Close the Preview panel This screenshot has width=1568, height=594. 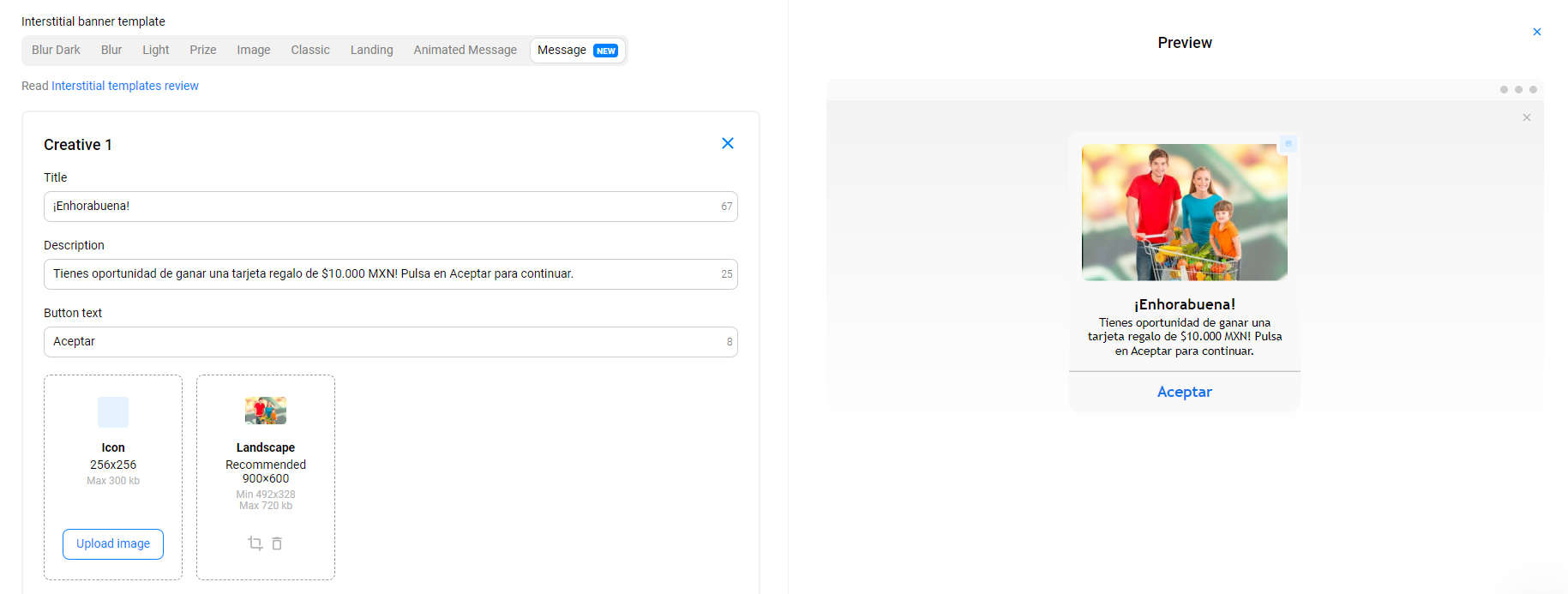coord(1536,32)
